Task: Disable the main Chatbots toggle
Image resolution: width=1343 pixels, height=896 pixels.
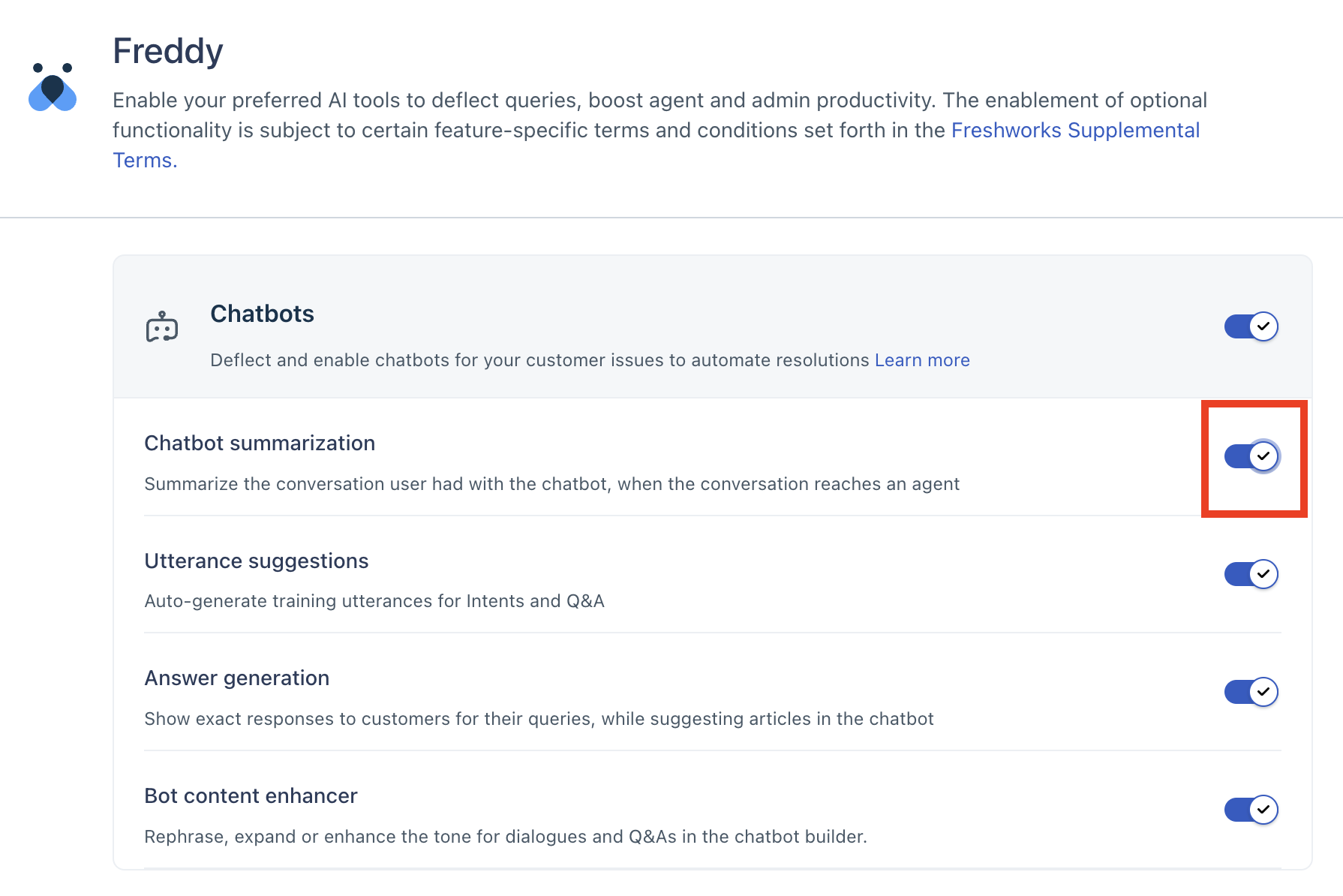Action: click(x=1251, y=326)
